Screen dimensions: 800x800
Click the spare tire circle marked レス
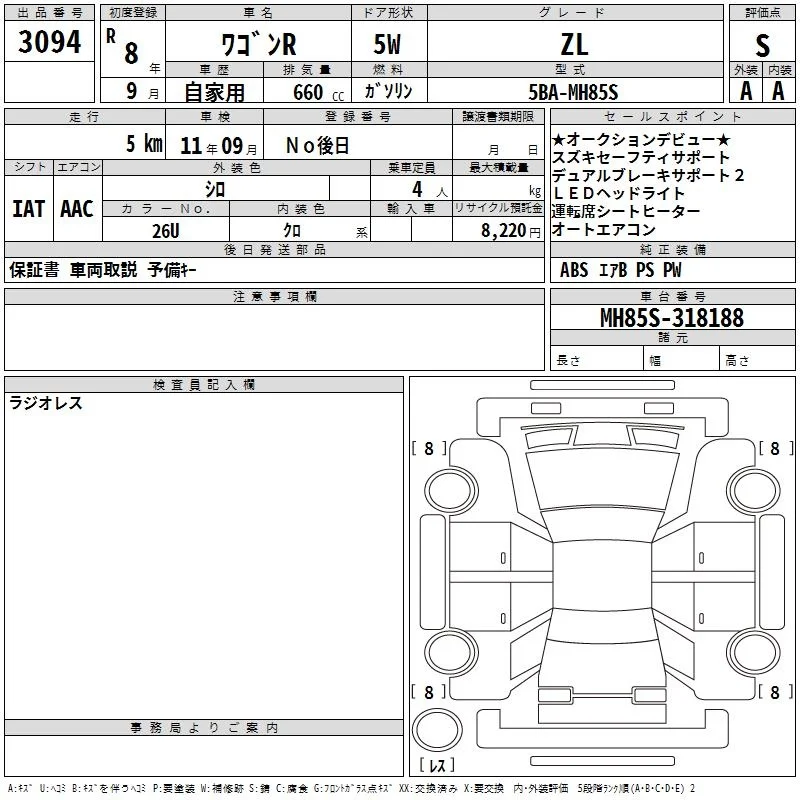[x=437, y=729]
